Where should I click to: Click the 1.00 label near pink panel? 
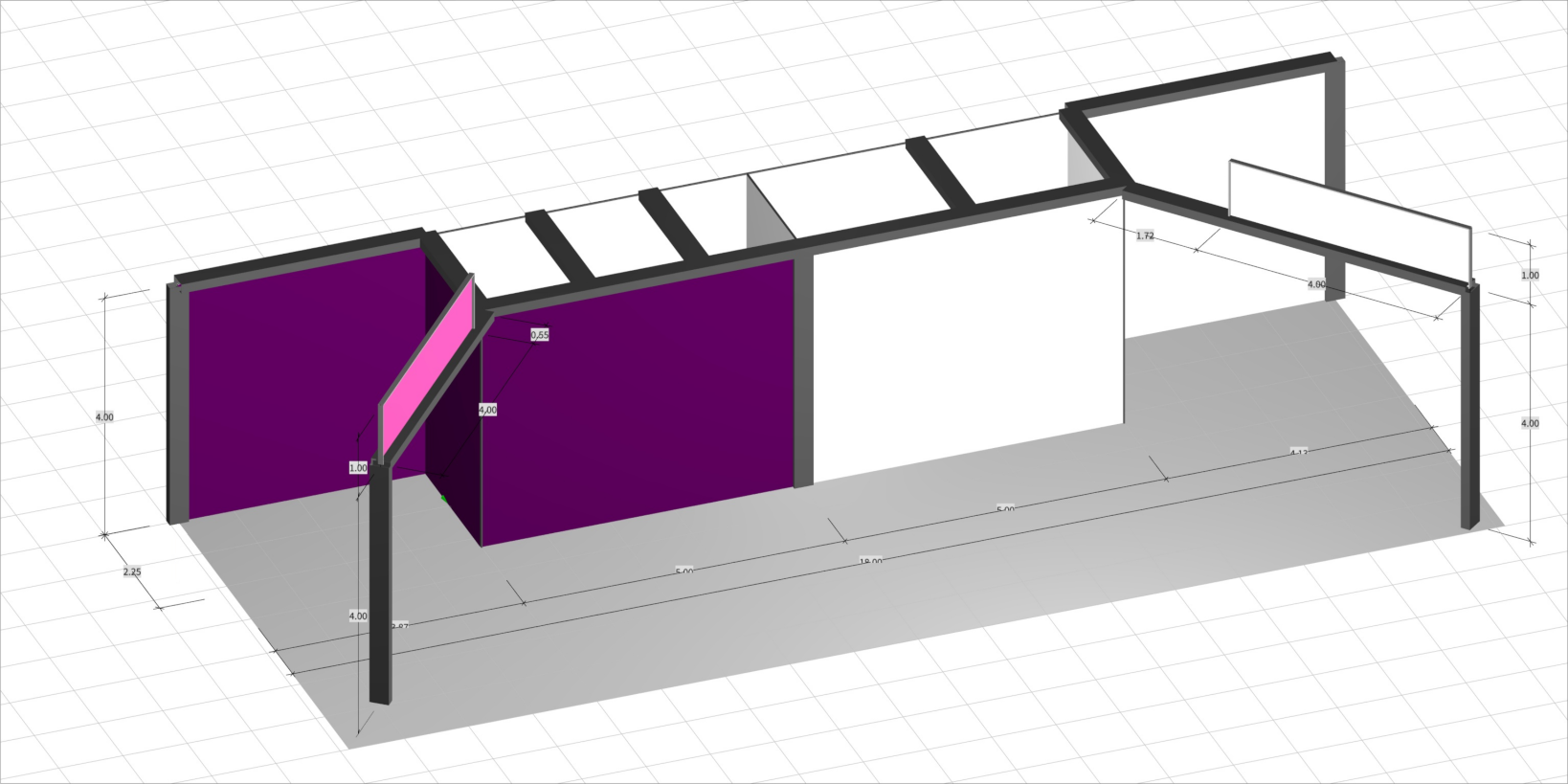click(x=358, y=468)
